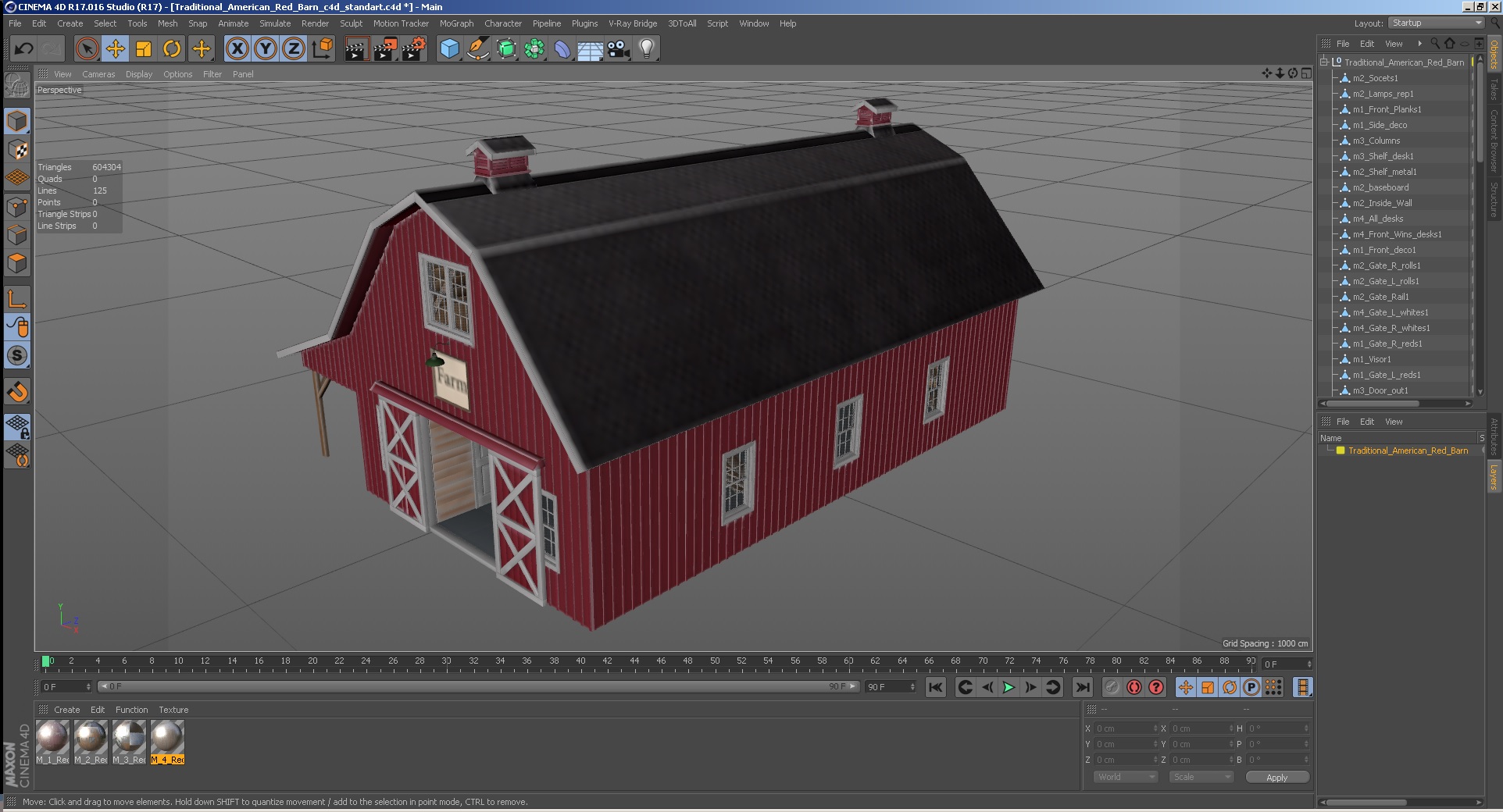This screenshot has height=812, width=1503.
Task: Add a subdivision surface generator
Action: (505, 48)
